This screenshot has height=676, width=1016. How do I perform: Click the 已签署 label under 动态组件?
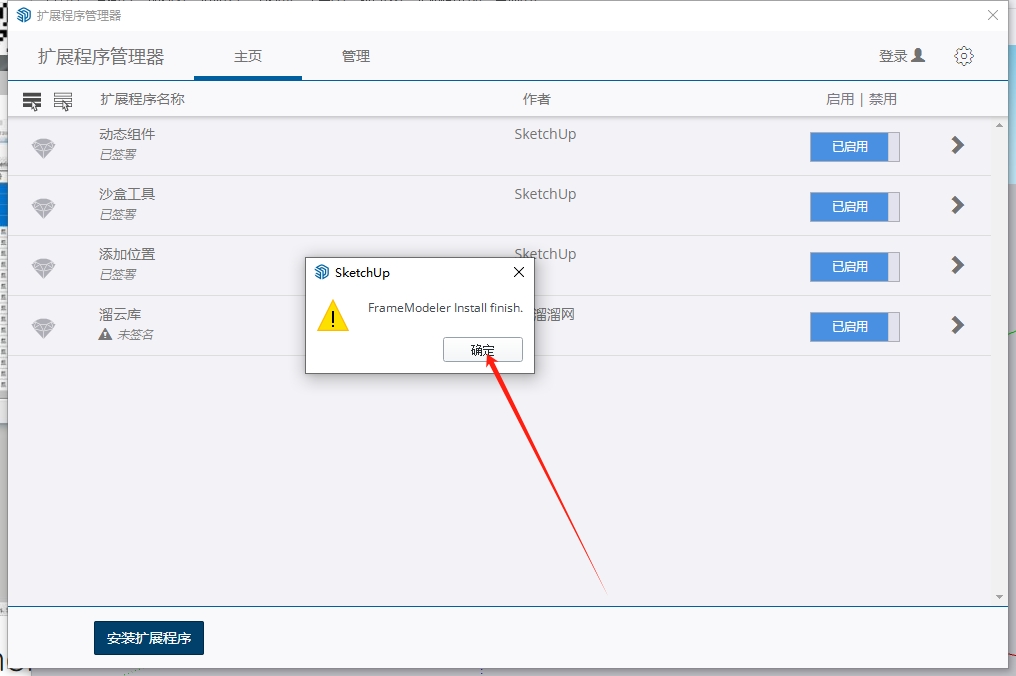tap(117, 154)
